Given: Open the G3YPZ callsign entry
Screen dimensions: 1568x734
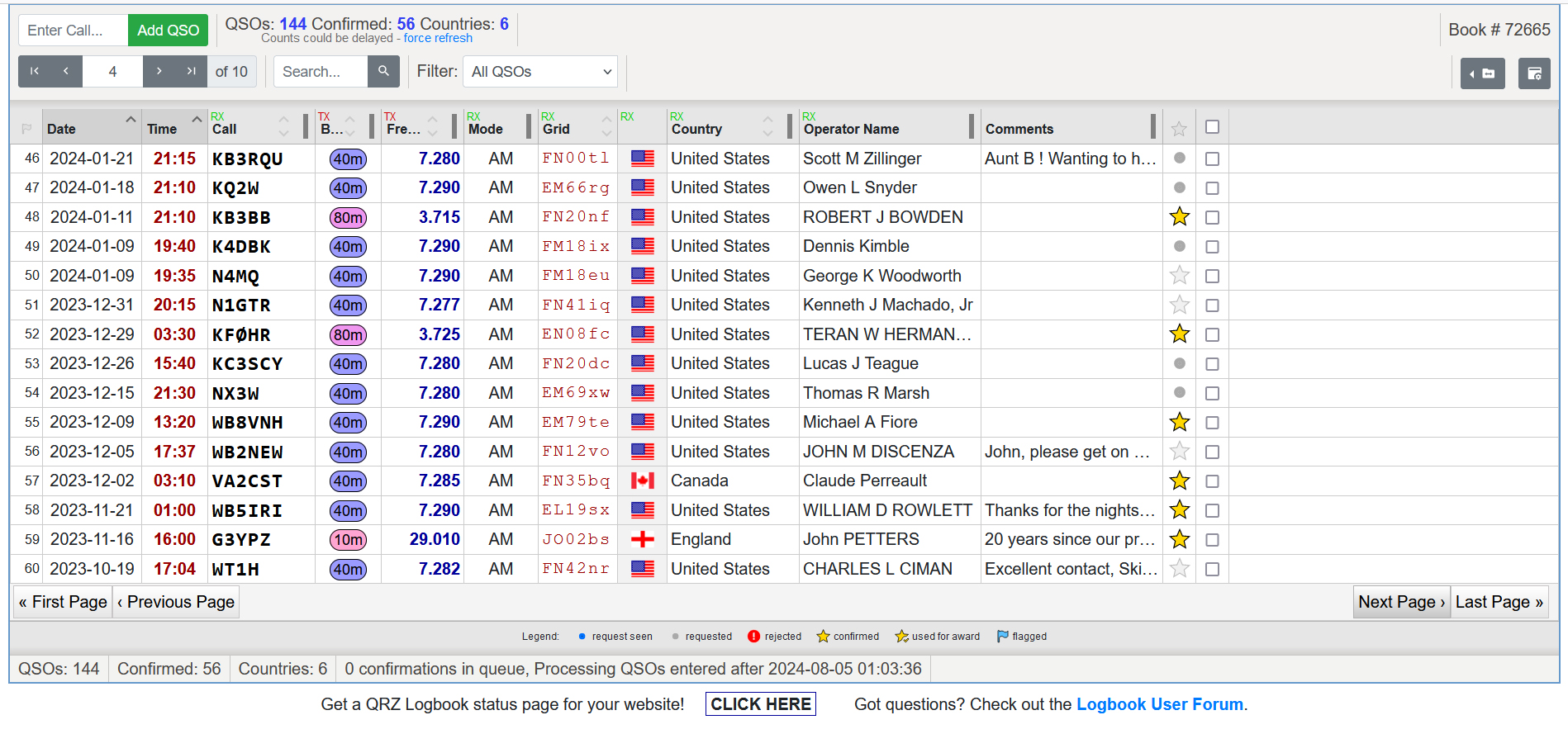Looking at the screenshot, I should click(241, 540).
